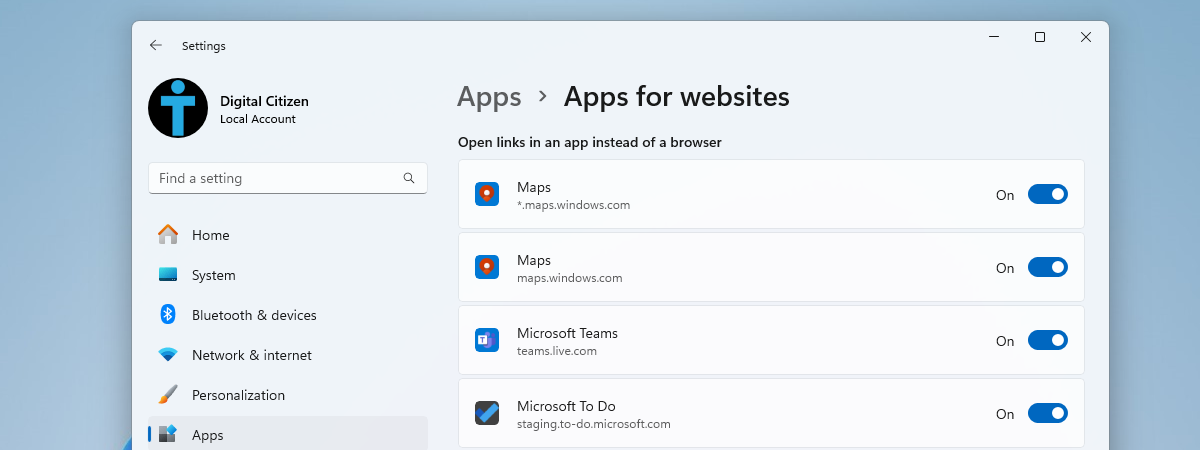
Task: Click the breadcrumb chevron separator
Action: click(543, 97)
